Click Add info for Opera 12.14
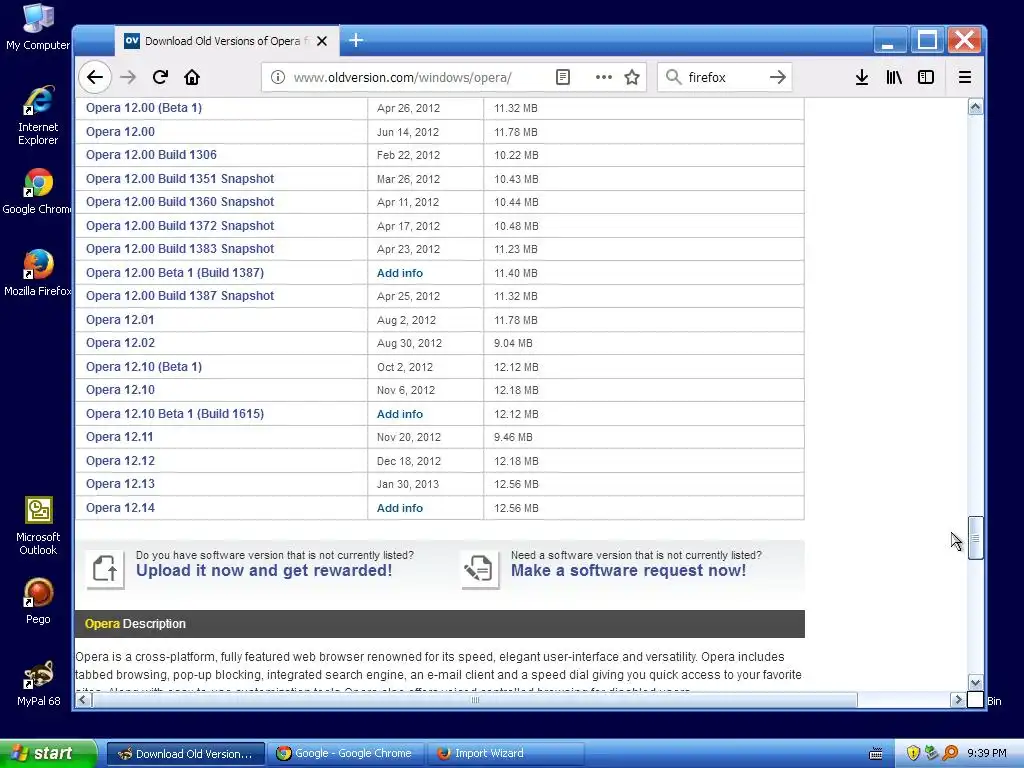1024x768 pixels. tap(400, 507)
